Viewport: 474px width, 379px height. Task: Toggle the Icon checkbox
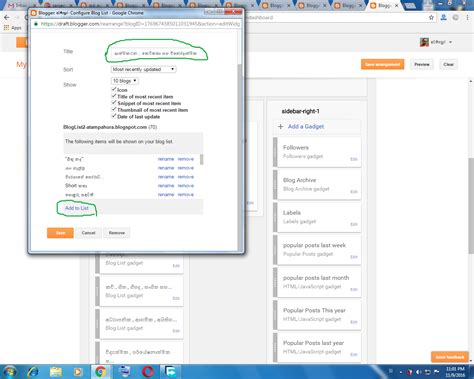tap(114, 89)
